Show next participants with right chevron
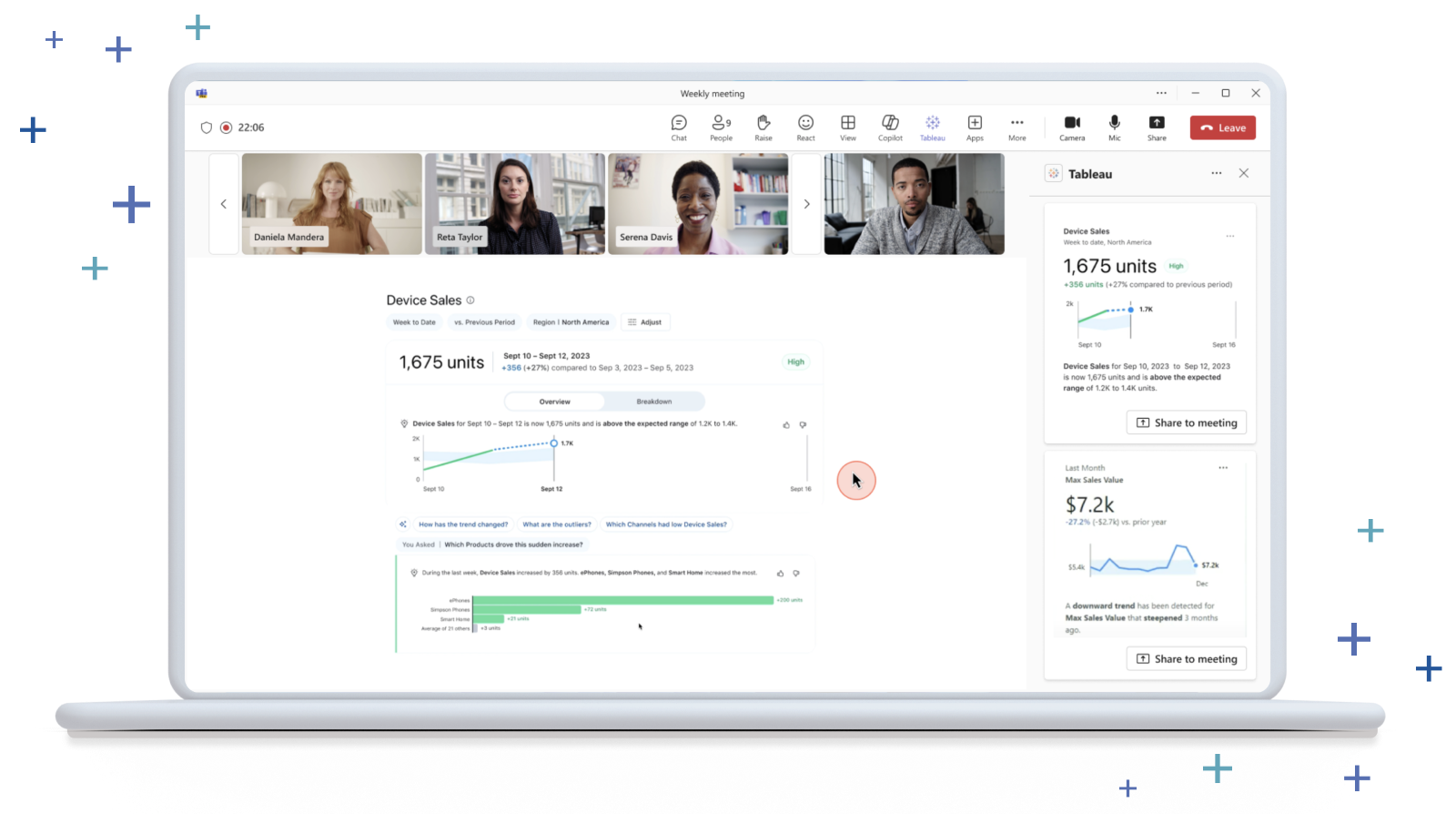This screenshot has height=814, width=1456. pos(806,204)
